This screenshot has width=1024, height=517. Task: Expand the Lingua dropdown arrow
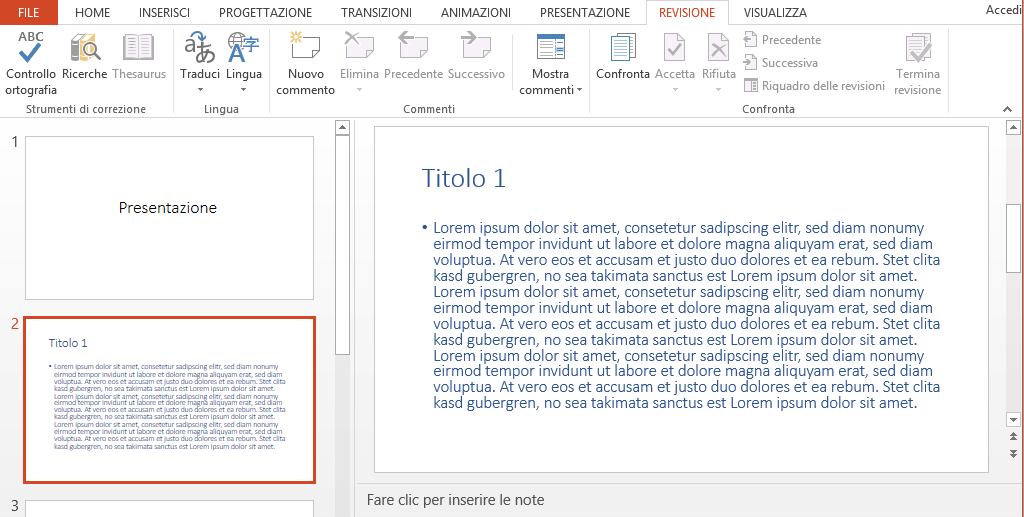click(244, 90)
